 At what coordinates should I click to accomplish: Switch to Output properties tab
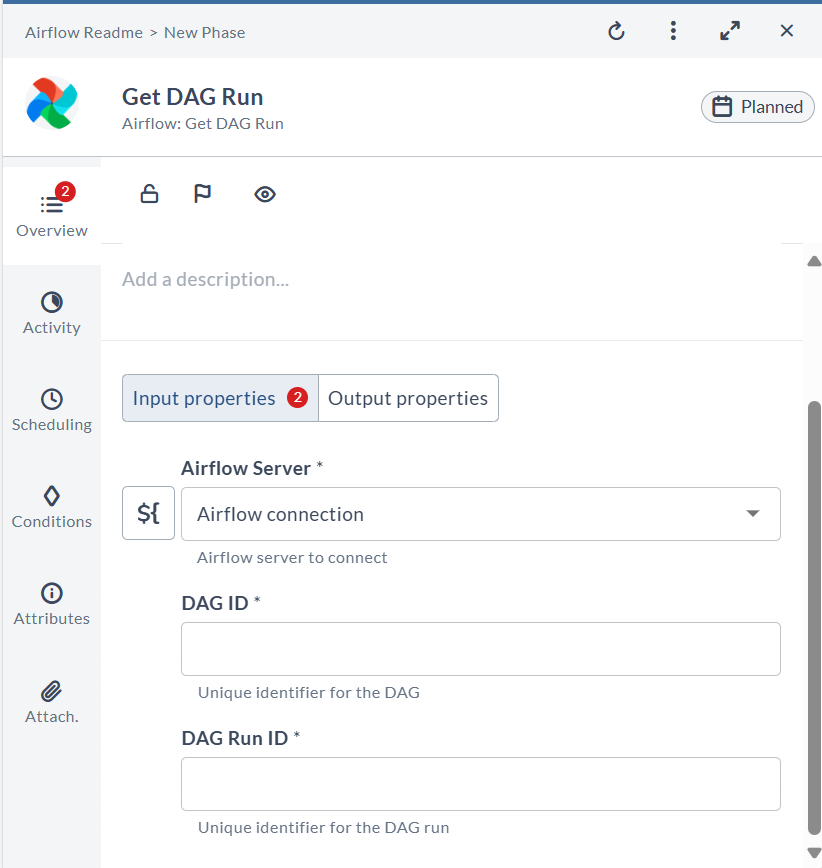coord(408,398)
